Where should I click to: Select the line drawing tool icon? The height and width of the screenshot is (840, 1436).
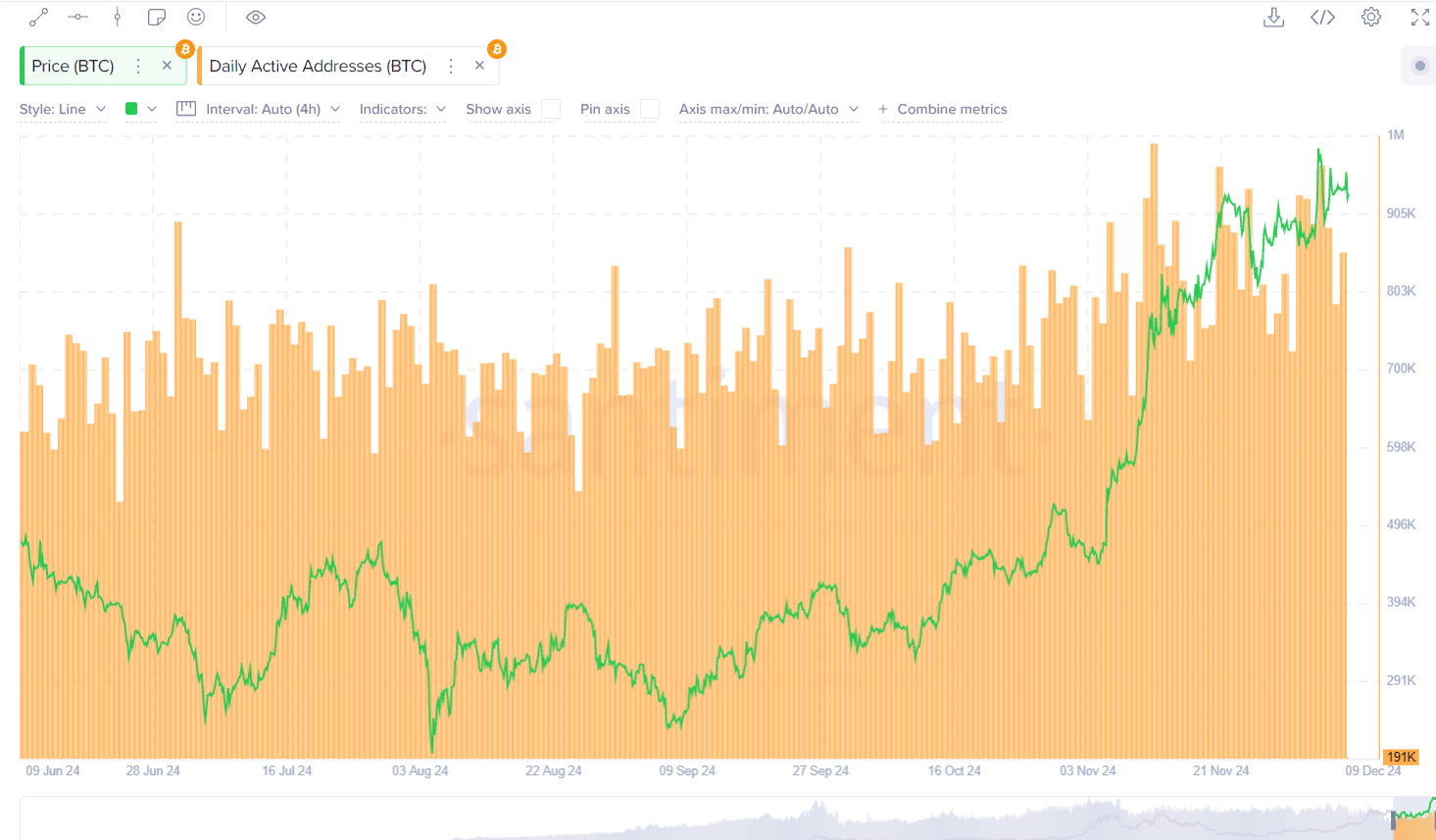tap(38, 18)
